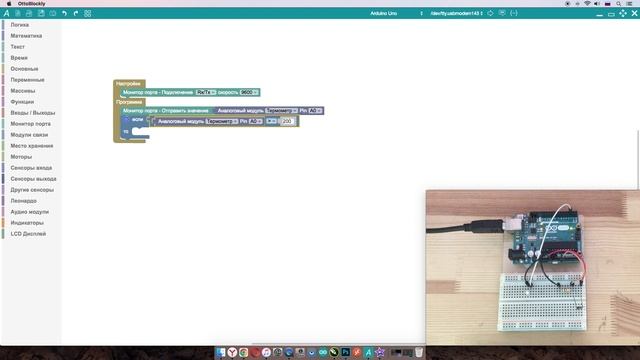The height and width of the screenshot is (360, 640).
Task: Click Spotlight search icon in menu bar
Action: click(619, 3)
